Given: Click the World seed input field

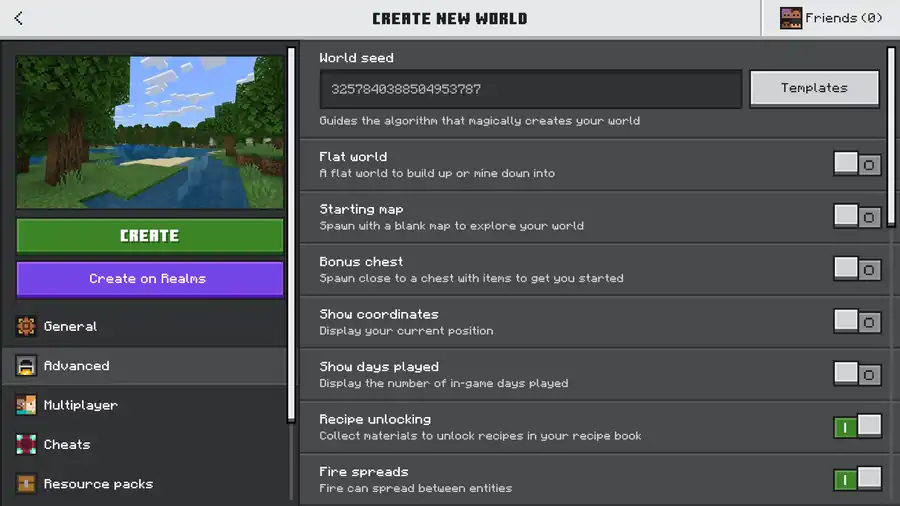Looking at the screenshot, I should tap(530, 89).
